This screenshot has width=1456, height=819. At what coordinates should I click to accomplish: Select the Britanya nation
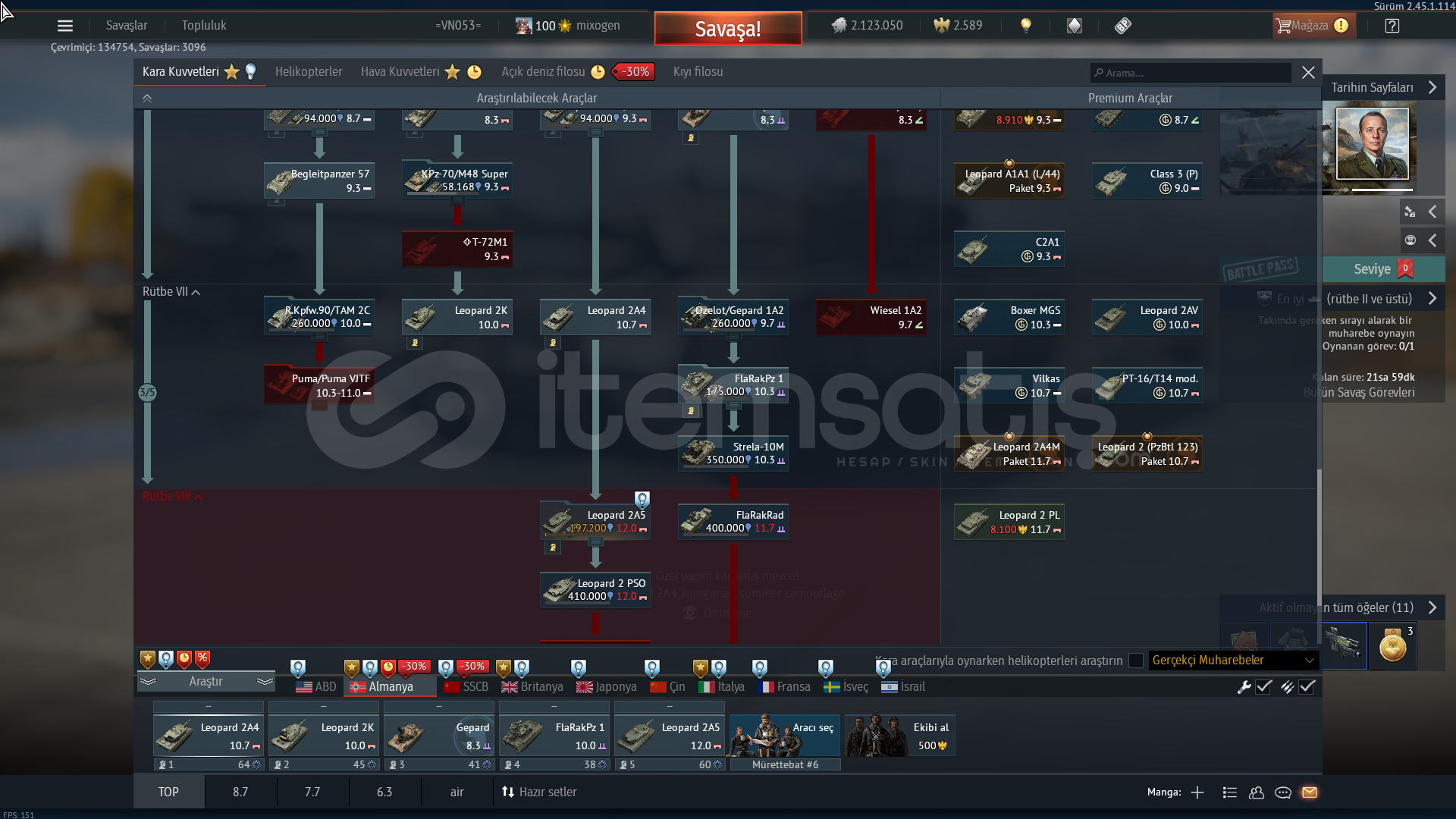pyautogui.click(x=532, y=687)
